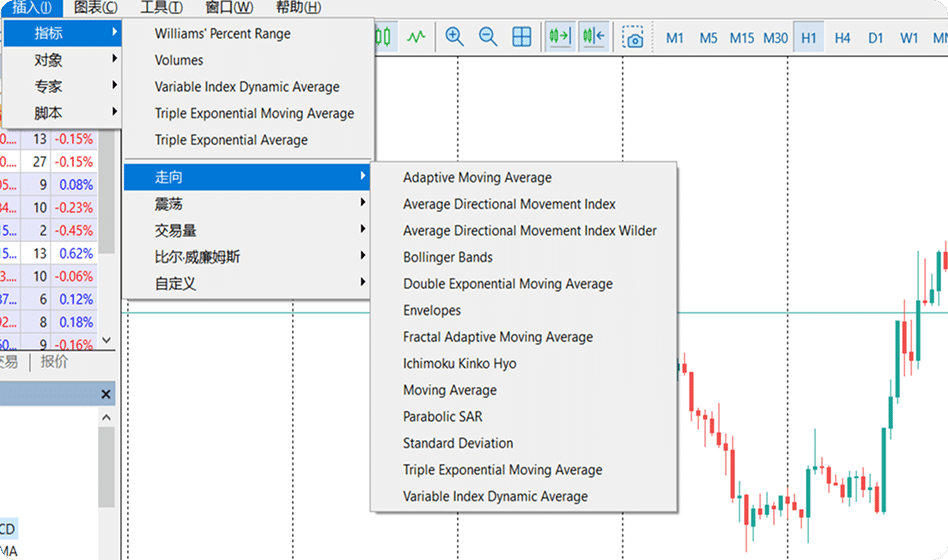Switch to the H1 timeframe
Image resolution: width=948 pixels, height=560 pixels.
point(809,38)
